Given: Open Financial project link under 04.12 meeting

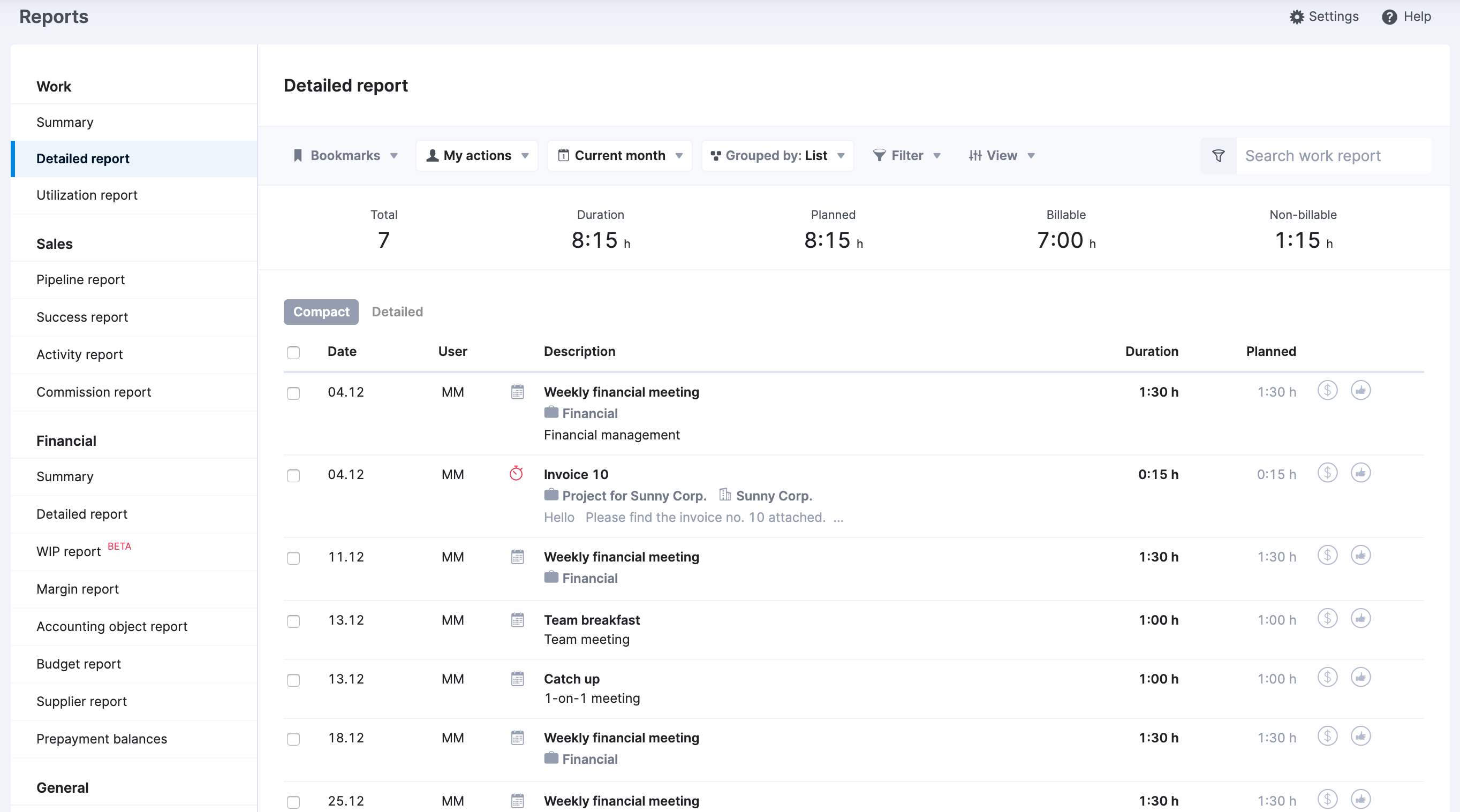Looking at the screenshot, I should pyautogui.click(x=589, y=414).
